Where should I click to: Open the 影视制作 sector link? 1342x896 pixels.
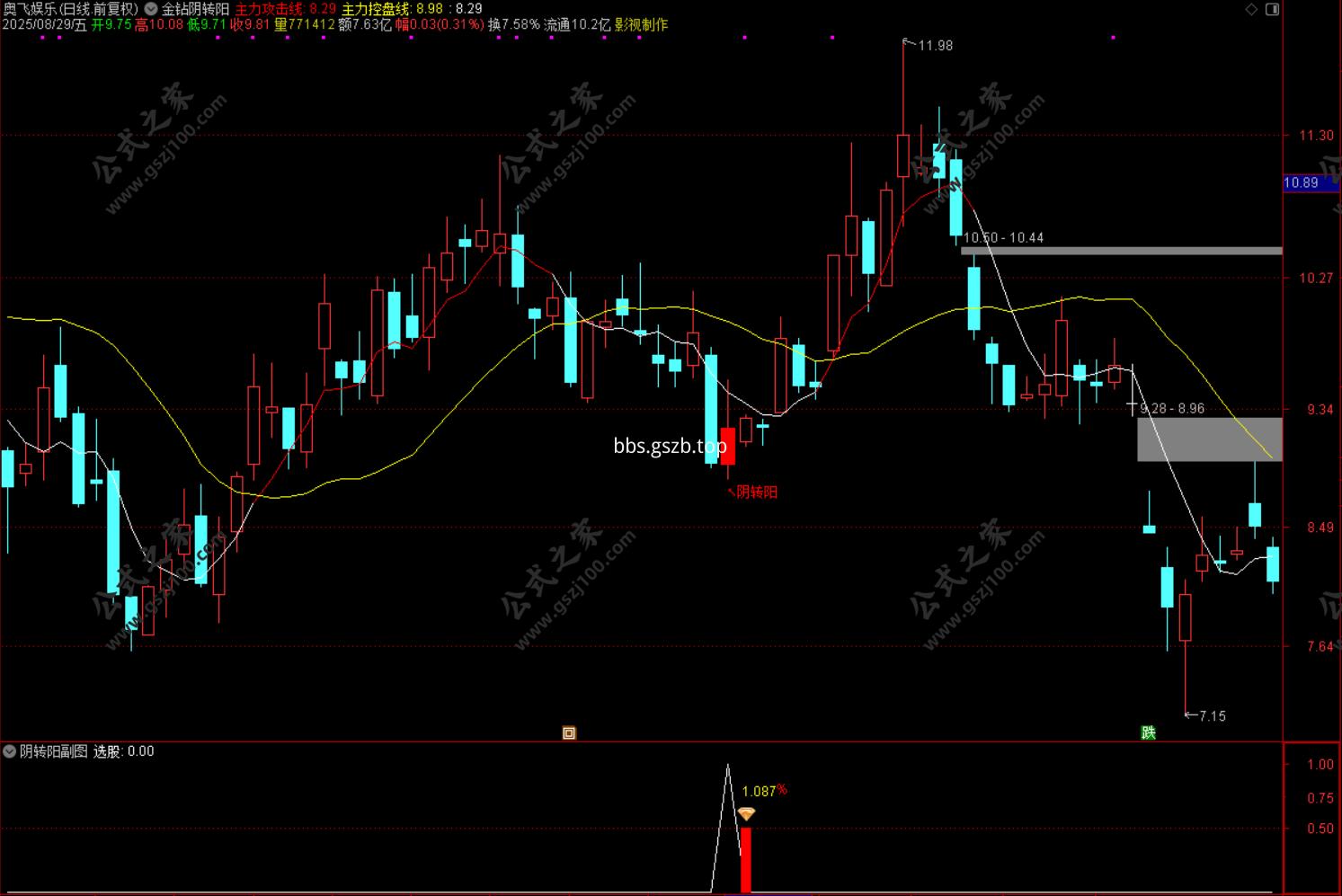[x=641, y=25]
